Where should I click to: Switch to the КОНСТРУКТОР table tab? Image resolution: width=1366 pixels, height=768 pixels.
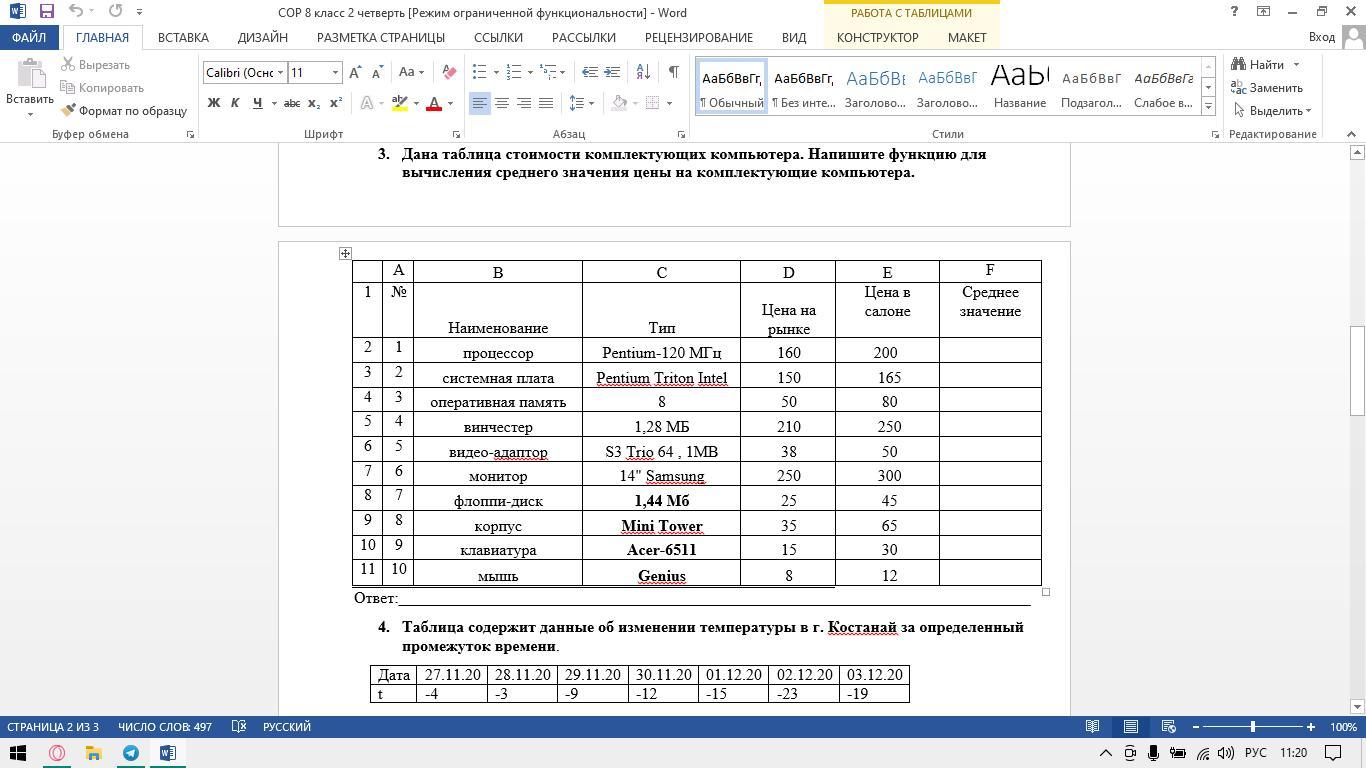(x=878, y=37)
